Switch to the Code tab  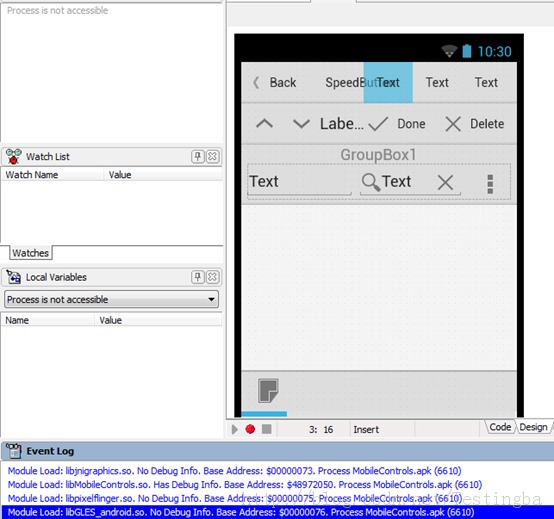coord(500,427)
